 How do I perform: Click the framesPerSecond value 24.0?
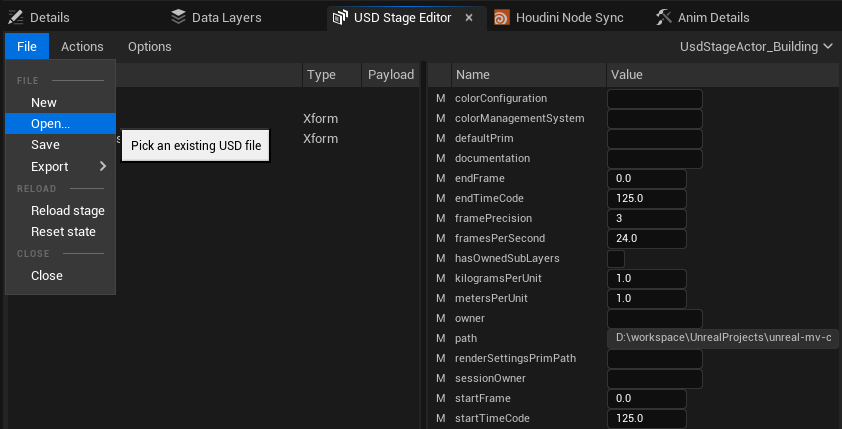[x=647, y=238]
